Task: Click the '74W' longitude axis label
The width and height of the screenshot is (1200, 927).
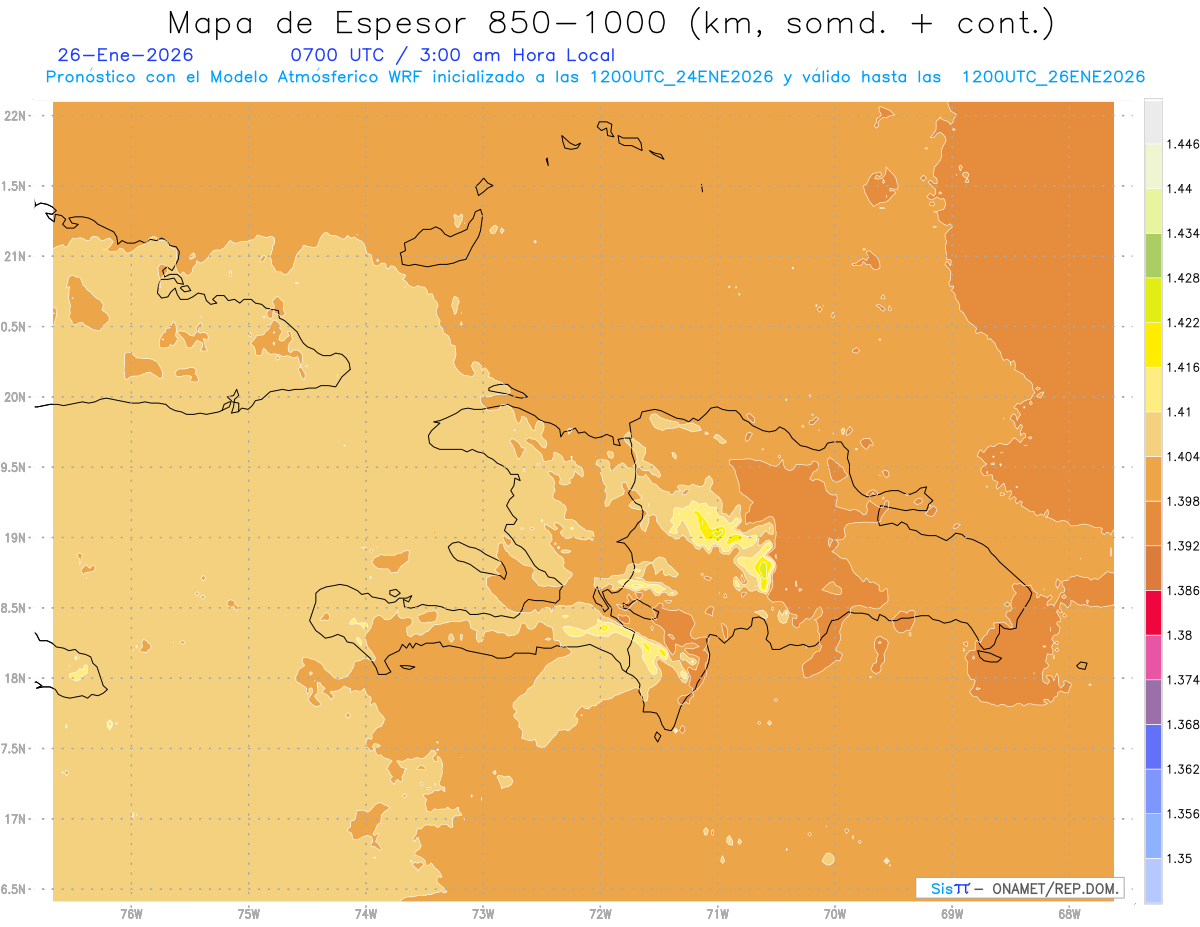Action: 366,914
